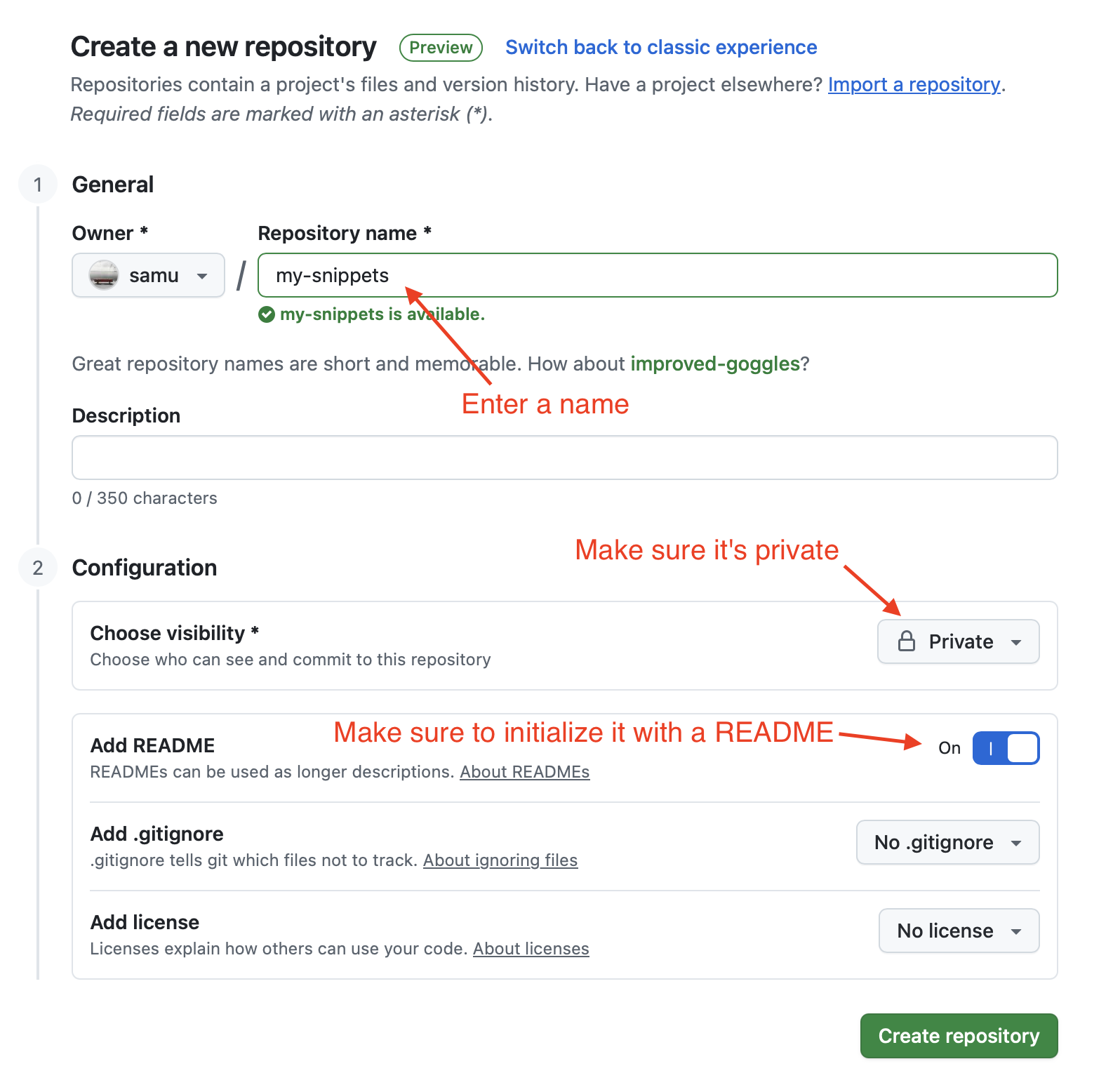Open the No license dropdown
Viewport: 1113px width, 1092px height.
958,931
